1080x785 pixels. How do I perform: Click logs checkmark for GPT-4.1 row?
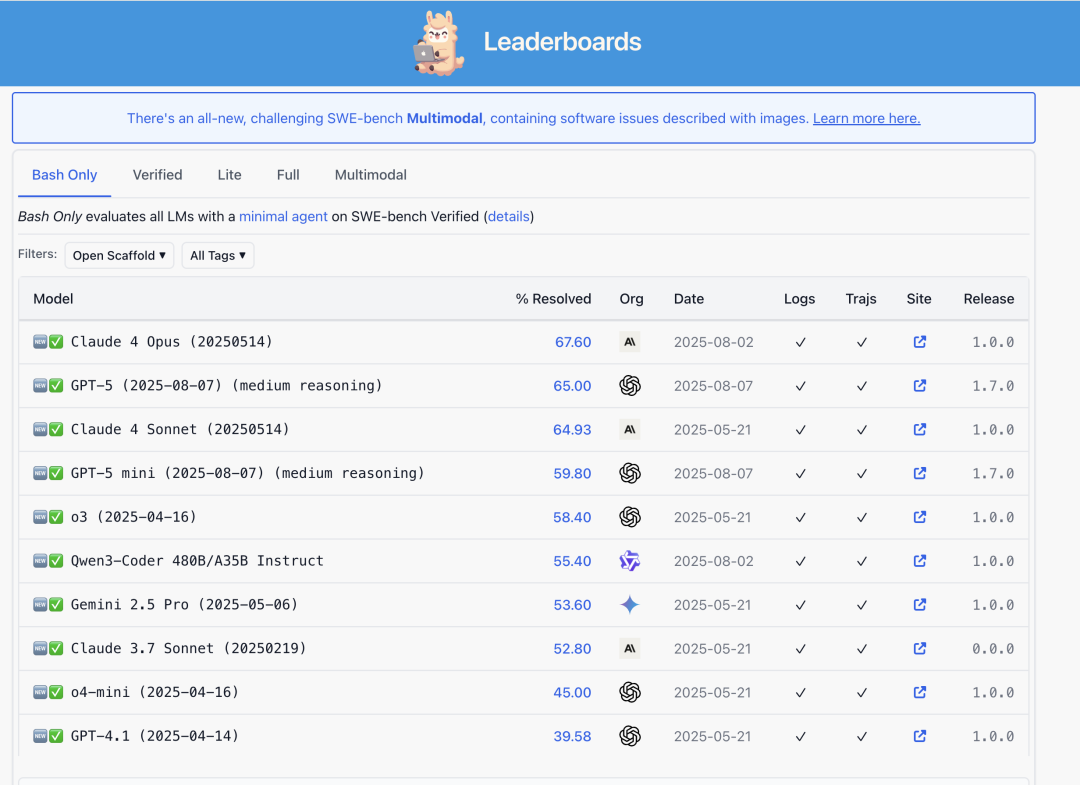click(800, 737)
